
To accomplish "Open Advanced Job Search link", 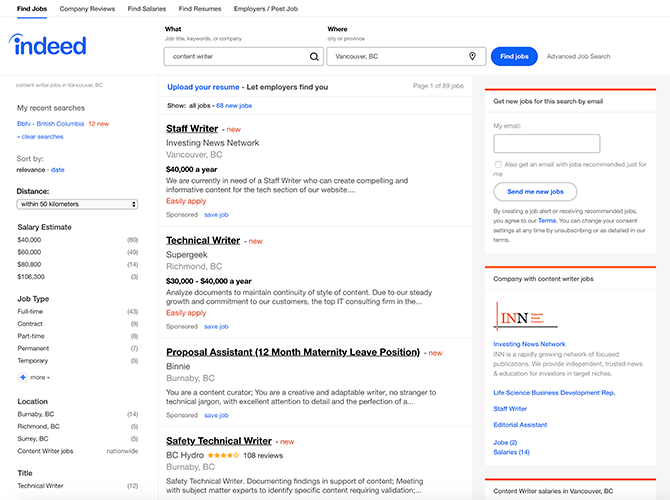I will coord(578,56).
